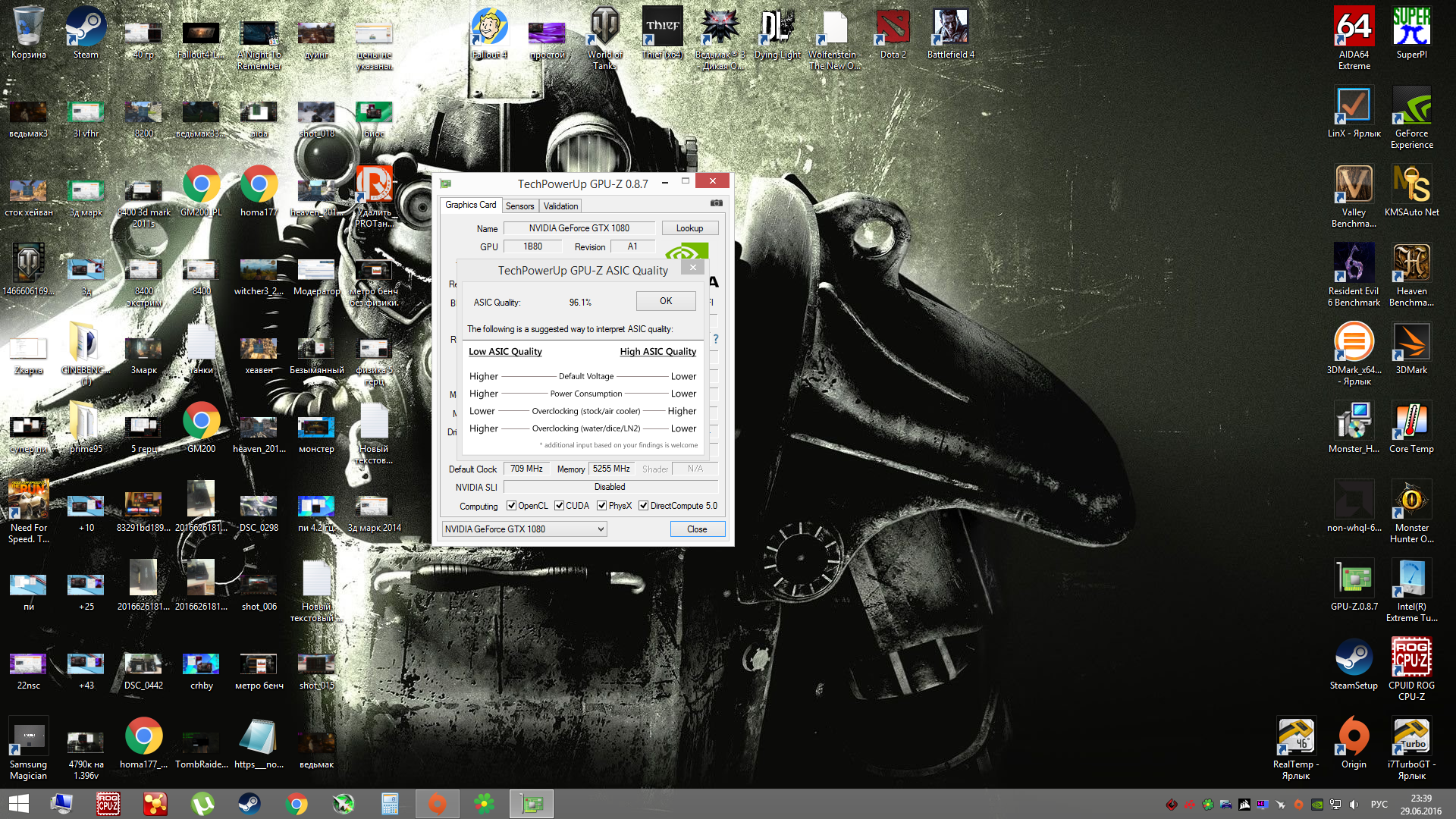This screenshot has width=1456, height=819.
Task: Click the Windows Start button
Action: [18, 804]
